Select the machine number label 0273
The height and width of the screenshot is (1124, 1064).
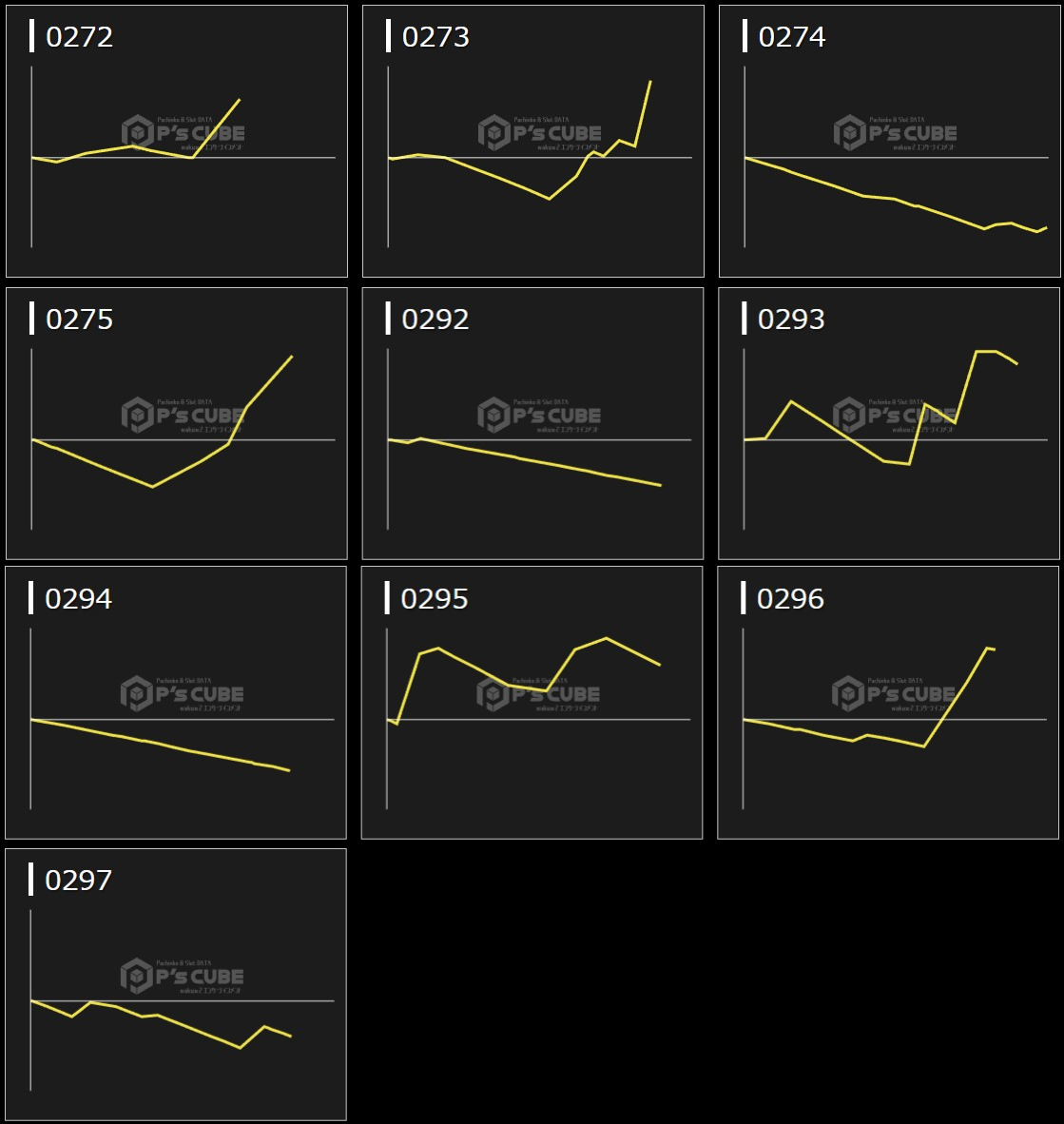pyautogui.click(x=435, y=37)
